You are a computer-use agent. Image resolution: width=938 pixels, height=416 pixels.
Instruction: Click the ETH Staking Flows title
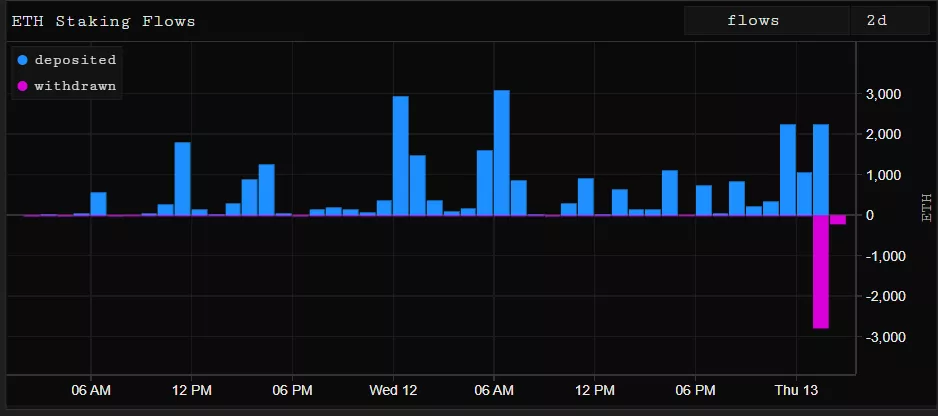point(104,21)
